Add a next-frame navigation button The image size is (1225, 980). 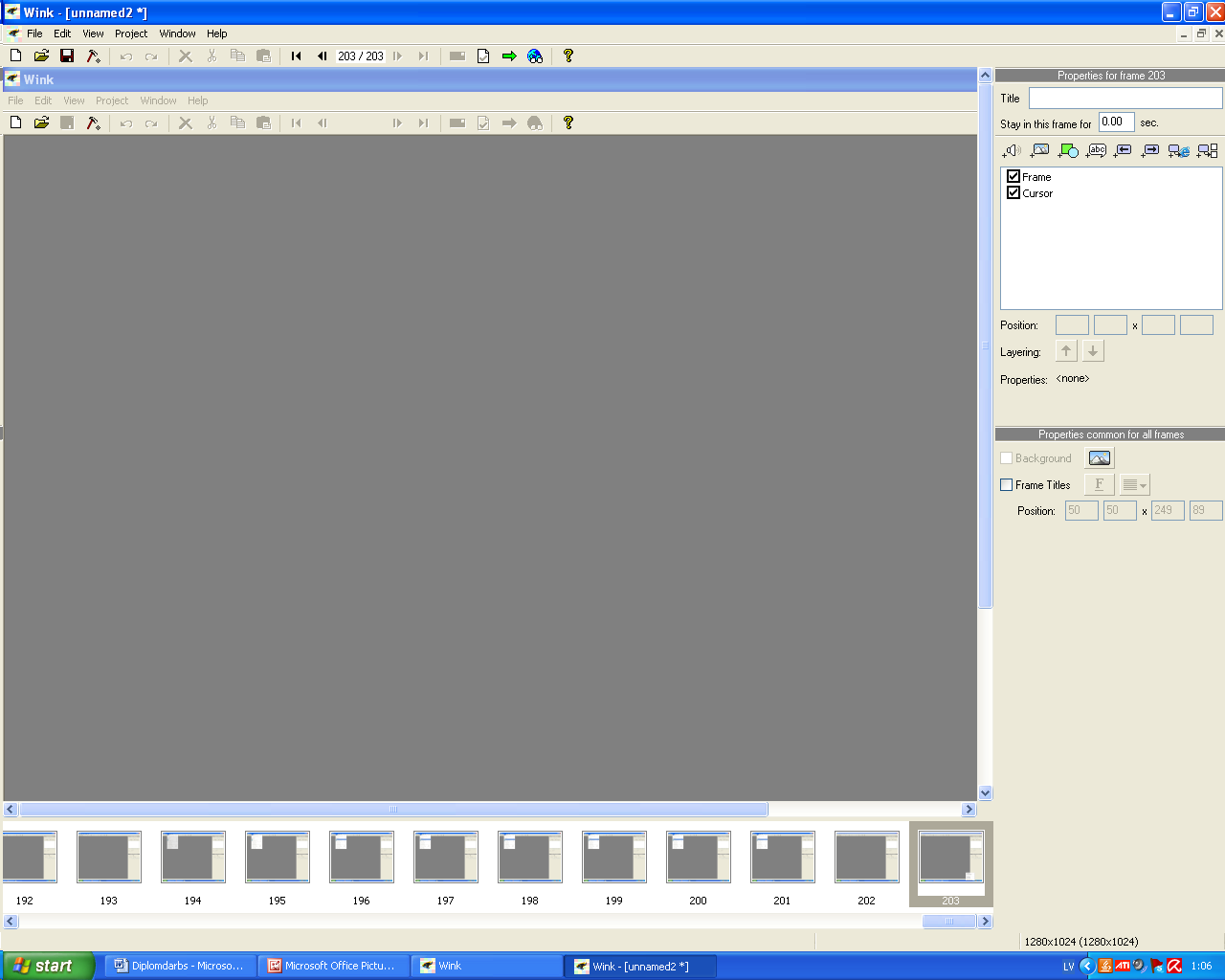pos(1151,150)
